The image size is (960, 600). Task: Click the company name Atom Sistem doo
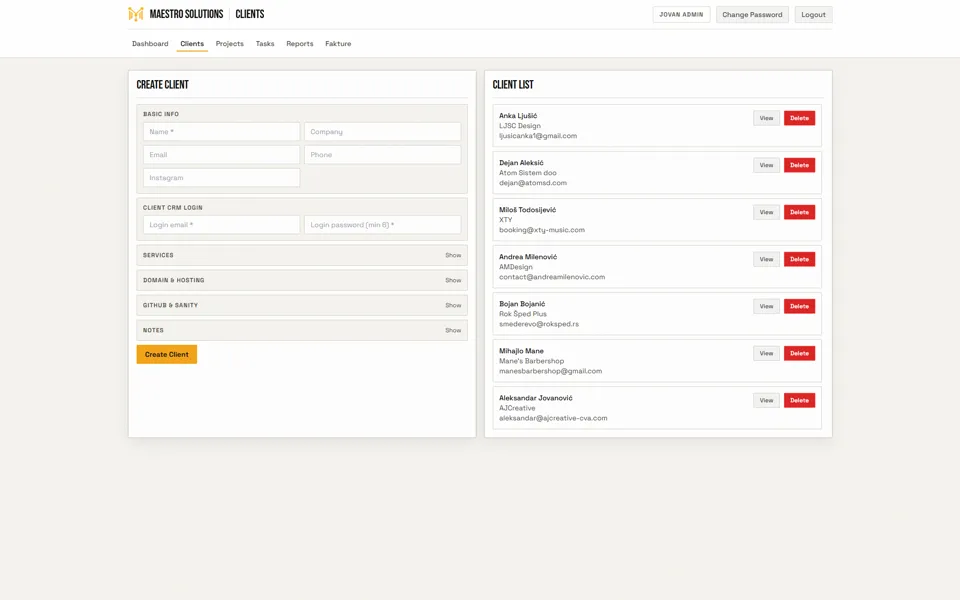point(528,173)
